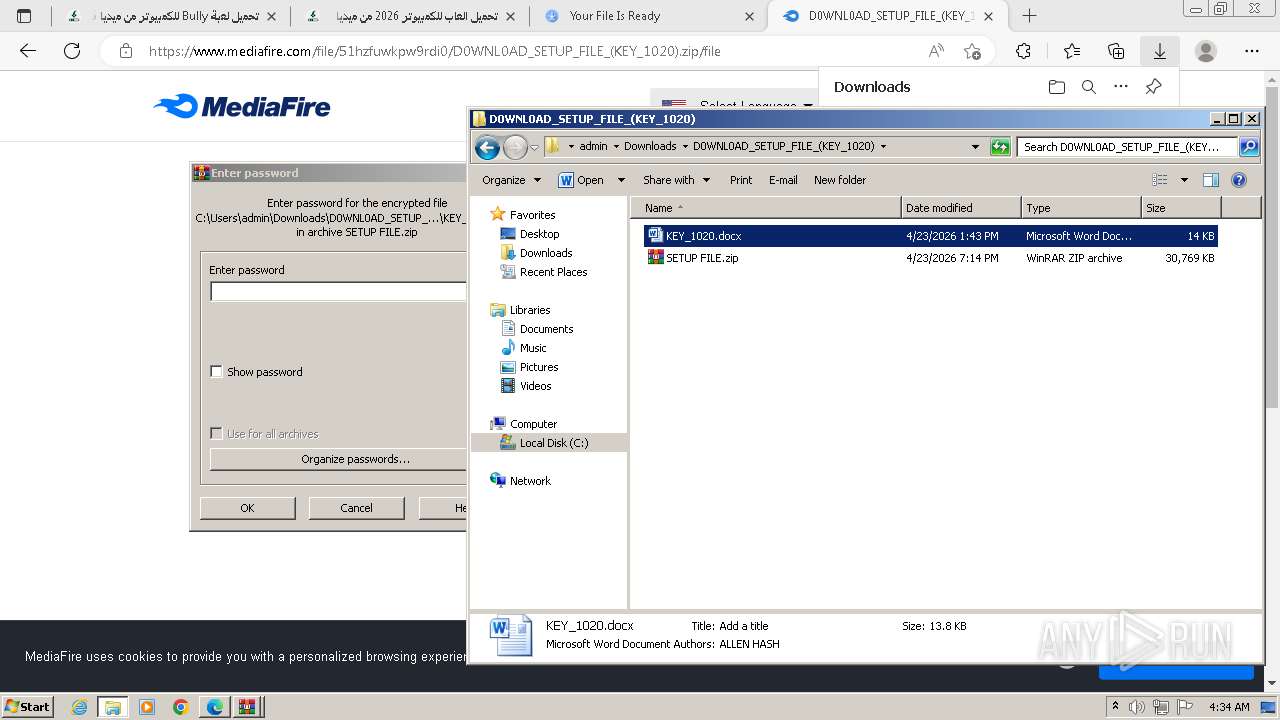This screenshot has width=1280, height=720.
Task: Open Explorer help question mark icon
Action: (x=1239, y=180)
